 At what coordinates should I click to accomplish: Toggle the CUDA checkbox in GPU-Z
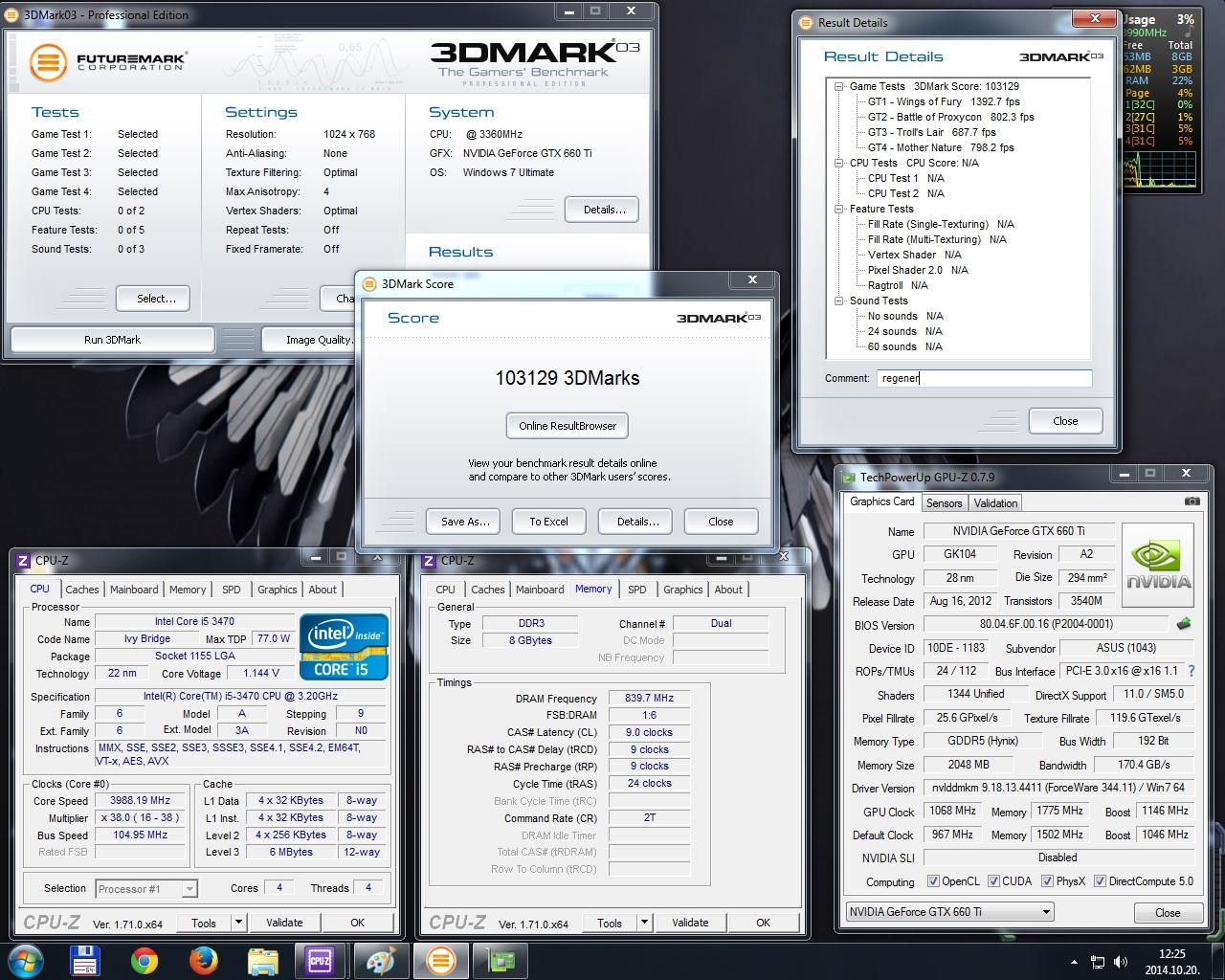pos(993,881)
